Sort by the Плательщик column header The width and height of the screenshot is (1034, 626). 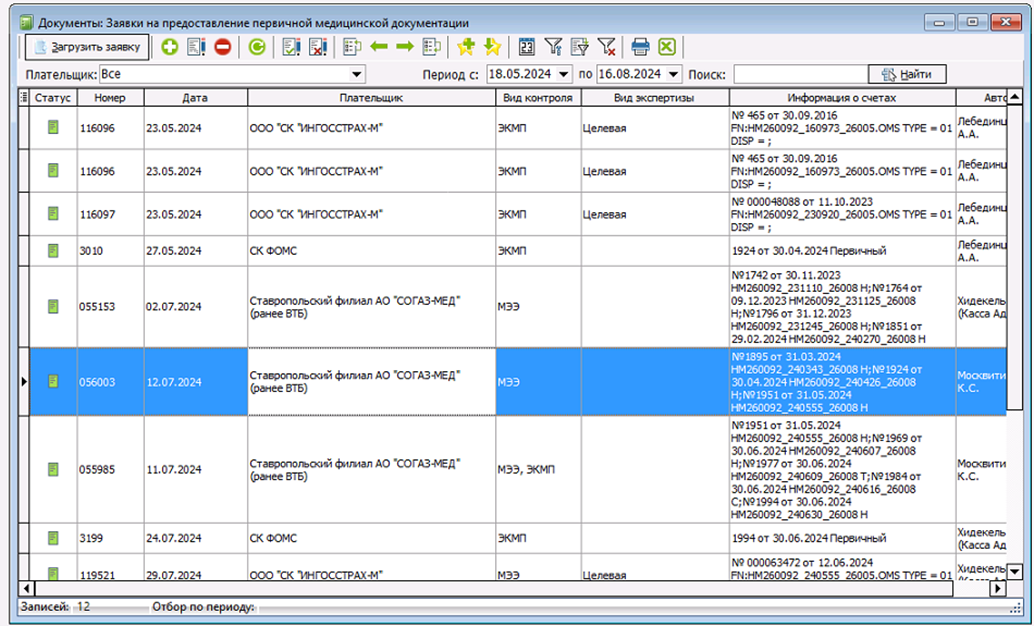click(371, 98)
